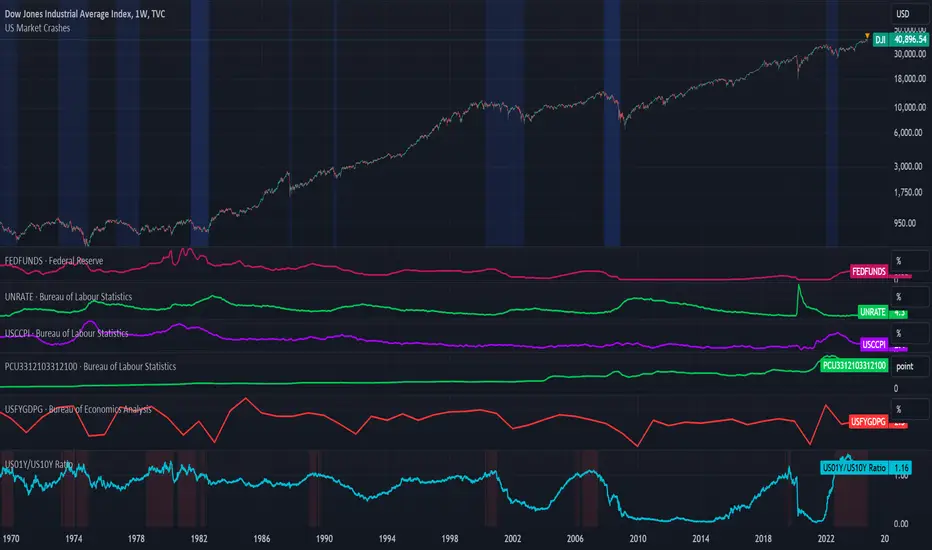Image resolution: width=932 pixels, height=550 pixels.
Task: Click the 1990 label on time axis
Action: [x=324, y=538]
